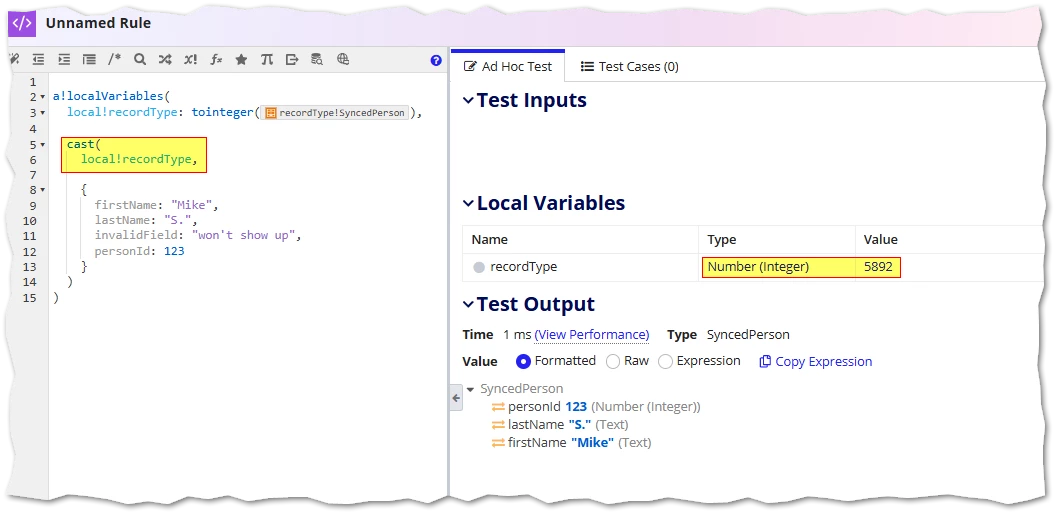Click the Value column header
1057x514 pixels.
tap(880, 239)
